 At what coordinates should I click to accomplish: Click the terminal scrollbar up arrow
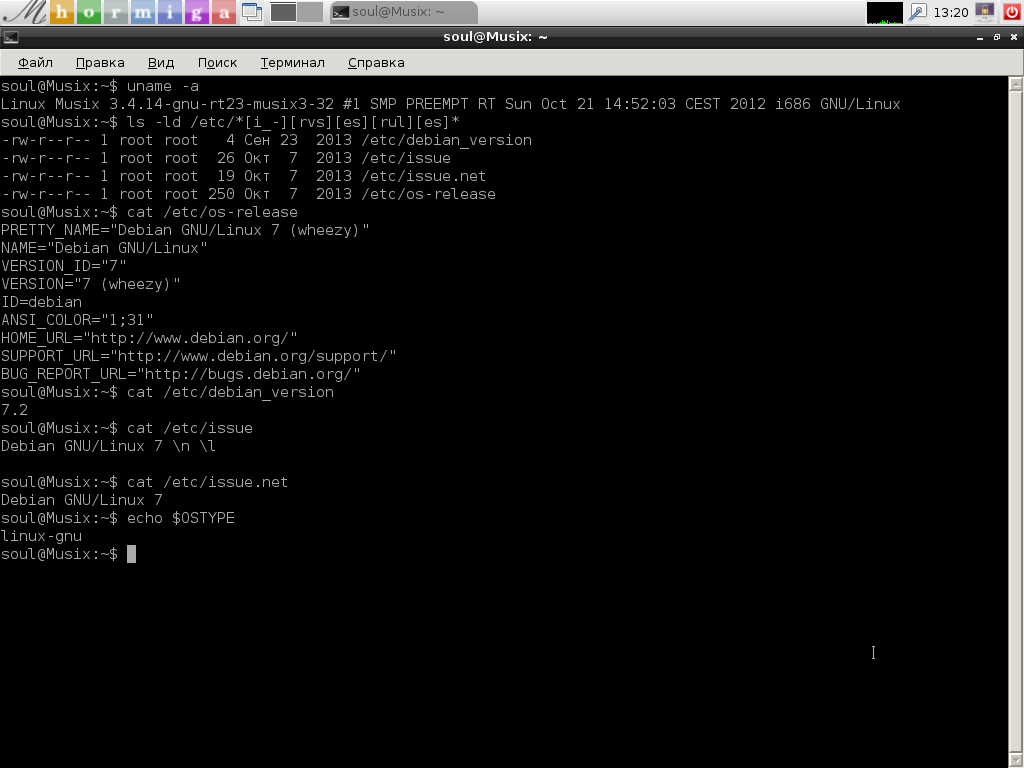coord(1016,84)
